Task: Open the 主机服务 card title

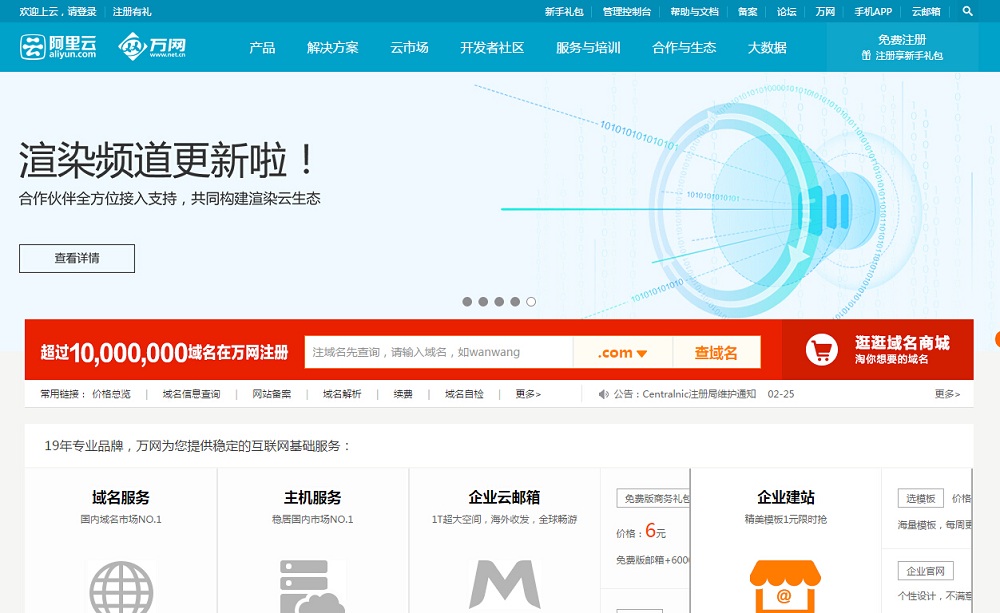Action: (312, 497)
